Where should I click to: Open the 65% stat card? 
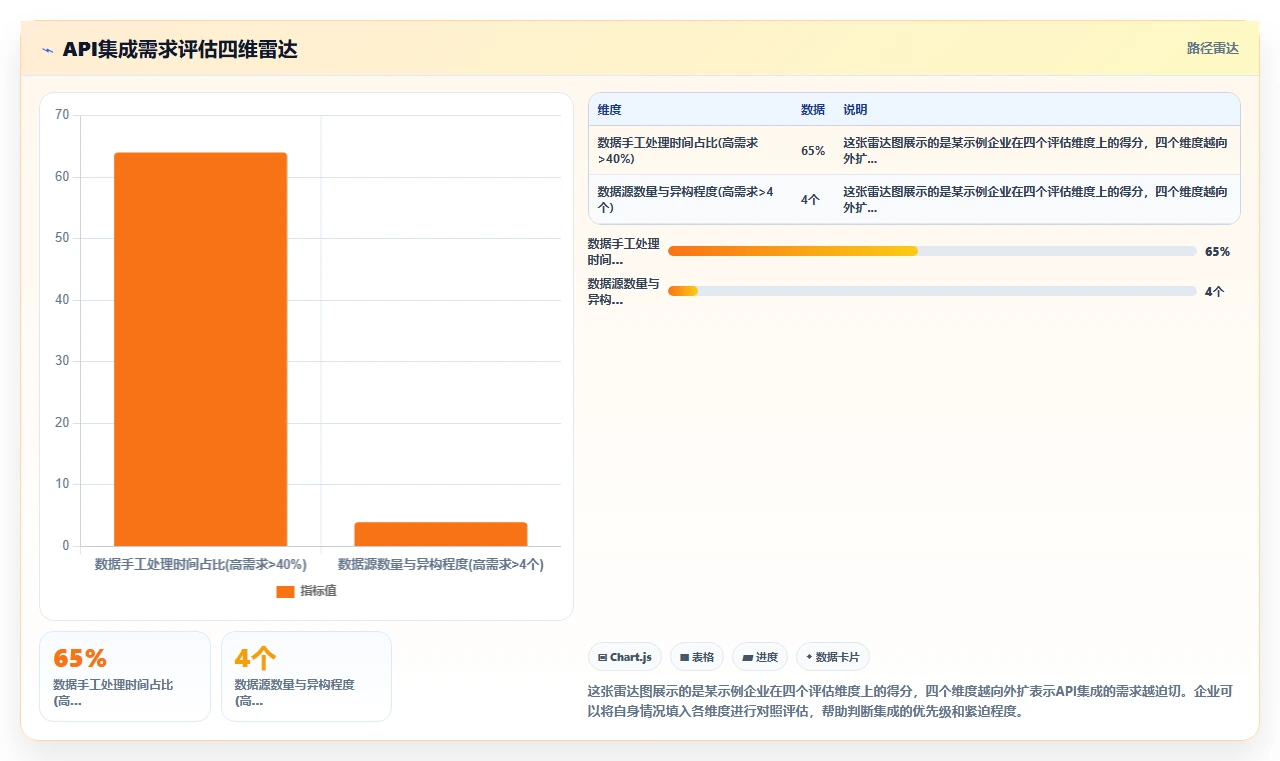click(x=125, y=676)
